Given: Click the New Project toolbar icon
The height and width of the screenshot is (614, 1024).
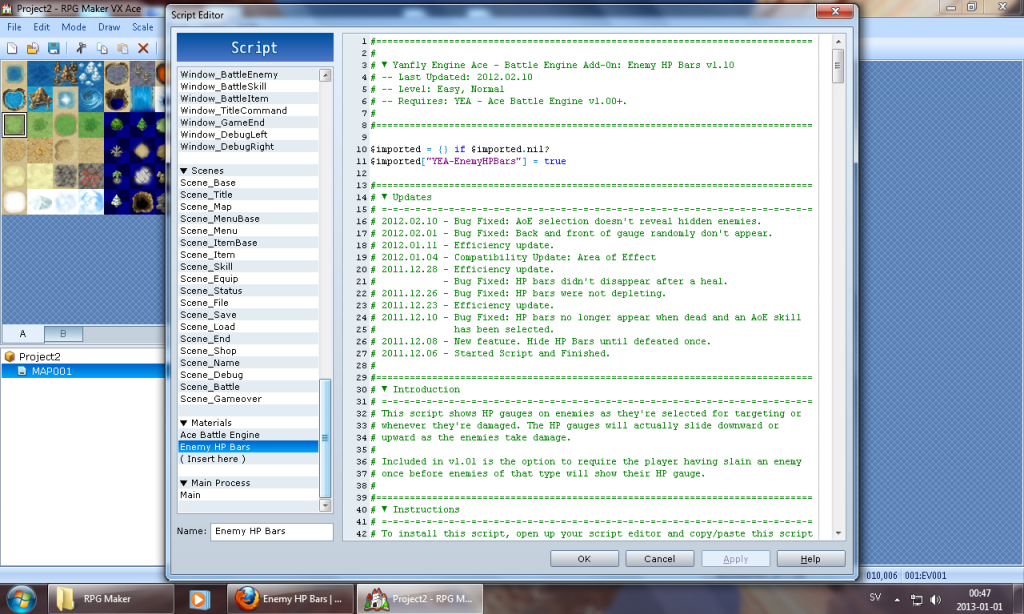Looking at the screenshot, I should coord(12,48).
